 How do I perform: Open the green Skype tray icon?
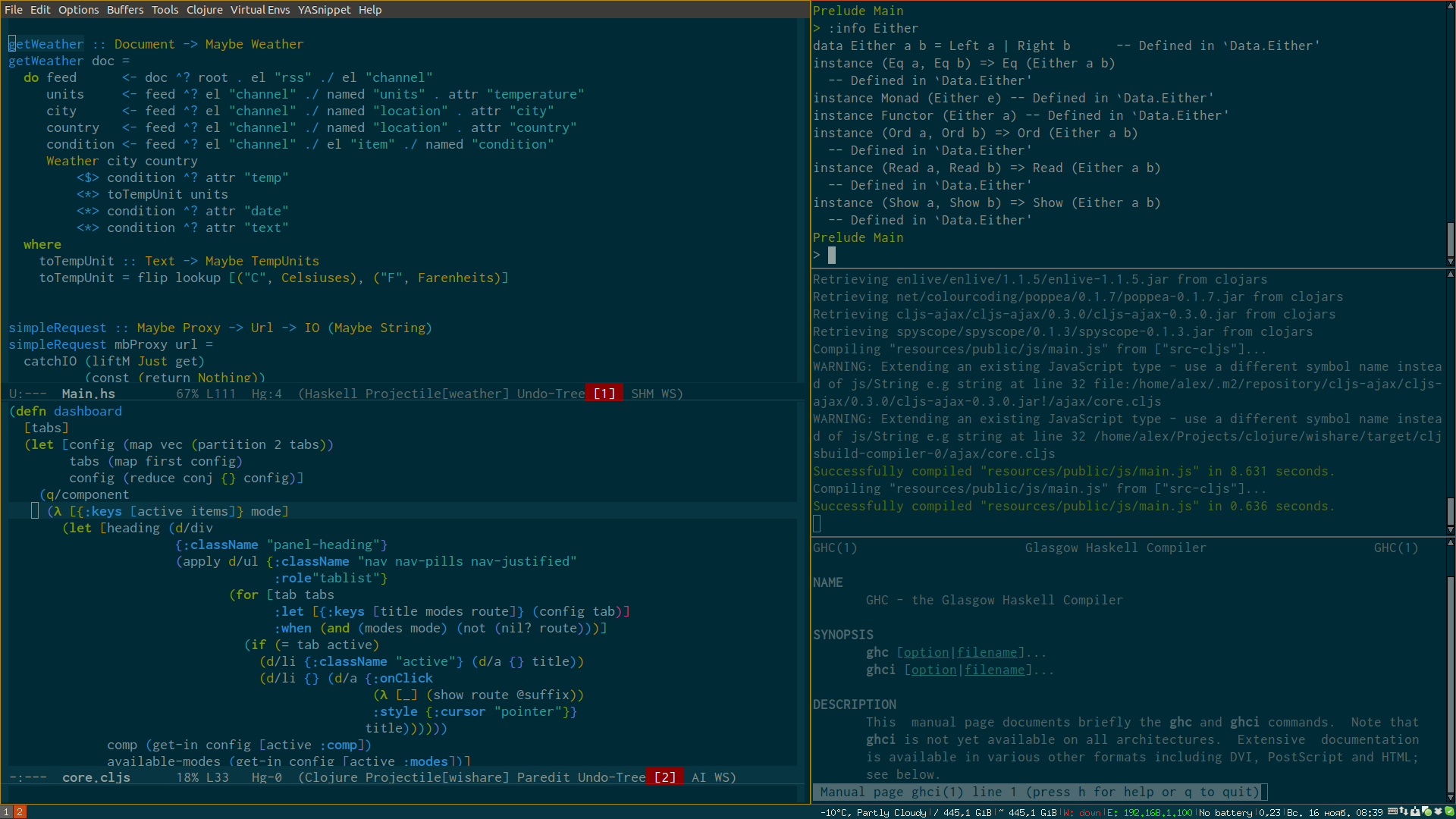pyautogui.click(x=1449, y=811)
